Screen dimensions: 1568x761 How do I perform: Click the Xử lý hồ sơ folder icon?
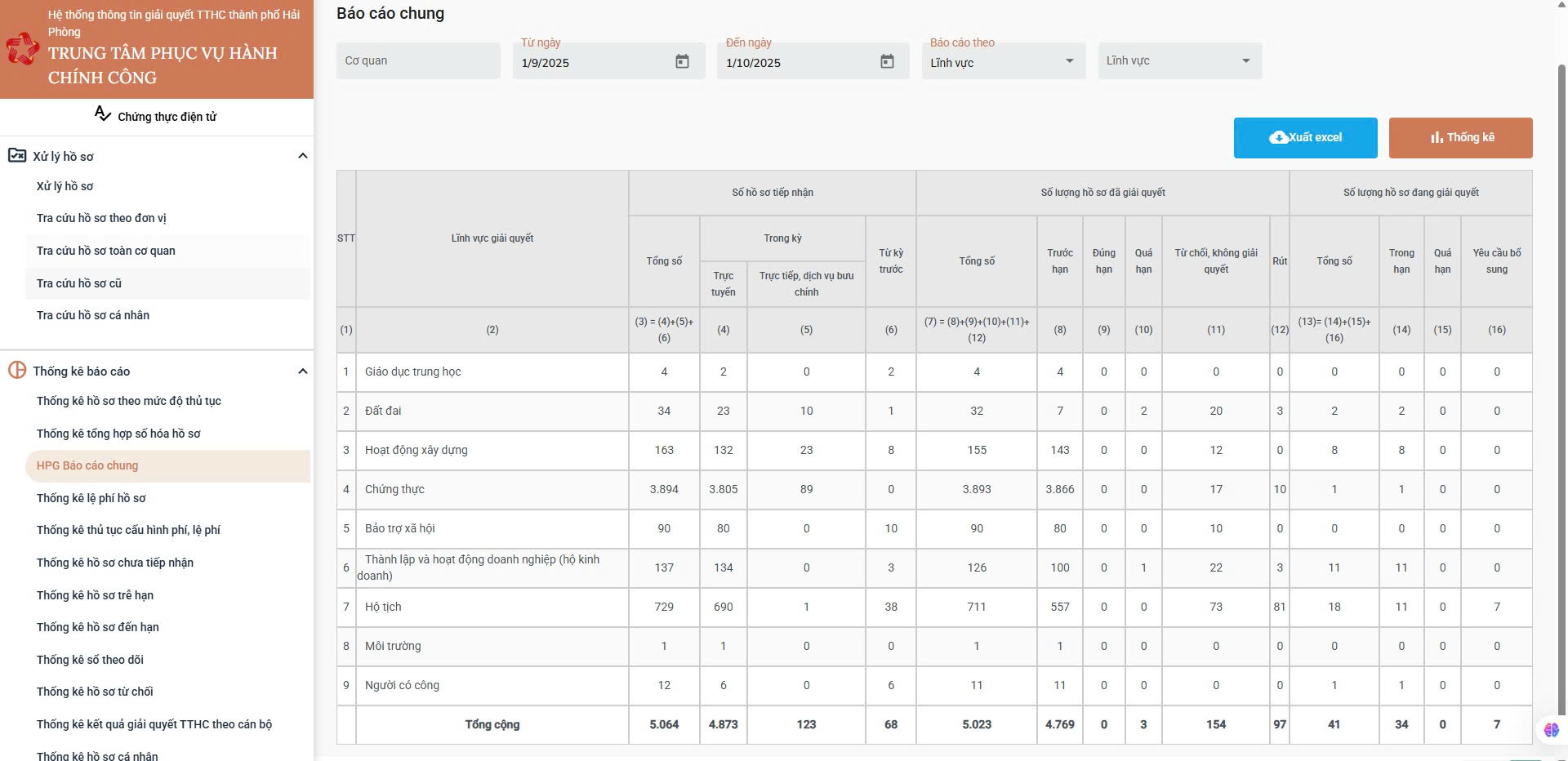click(x=17, y=155)
